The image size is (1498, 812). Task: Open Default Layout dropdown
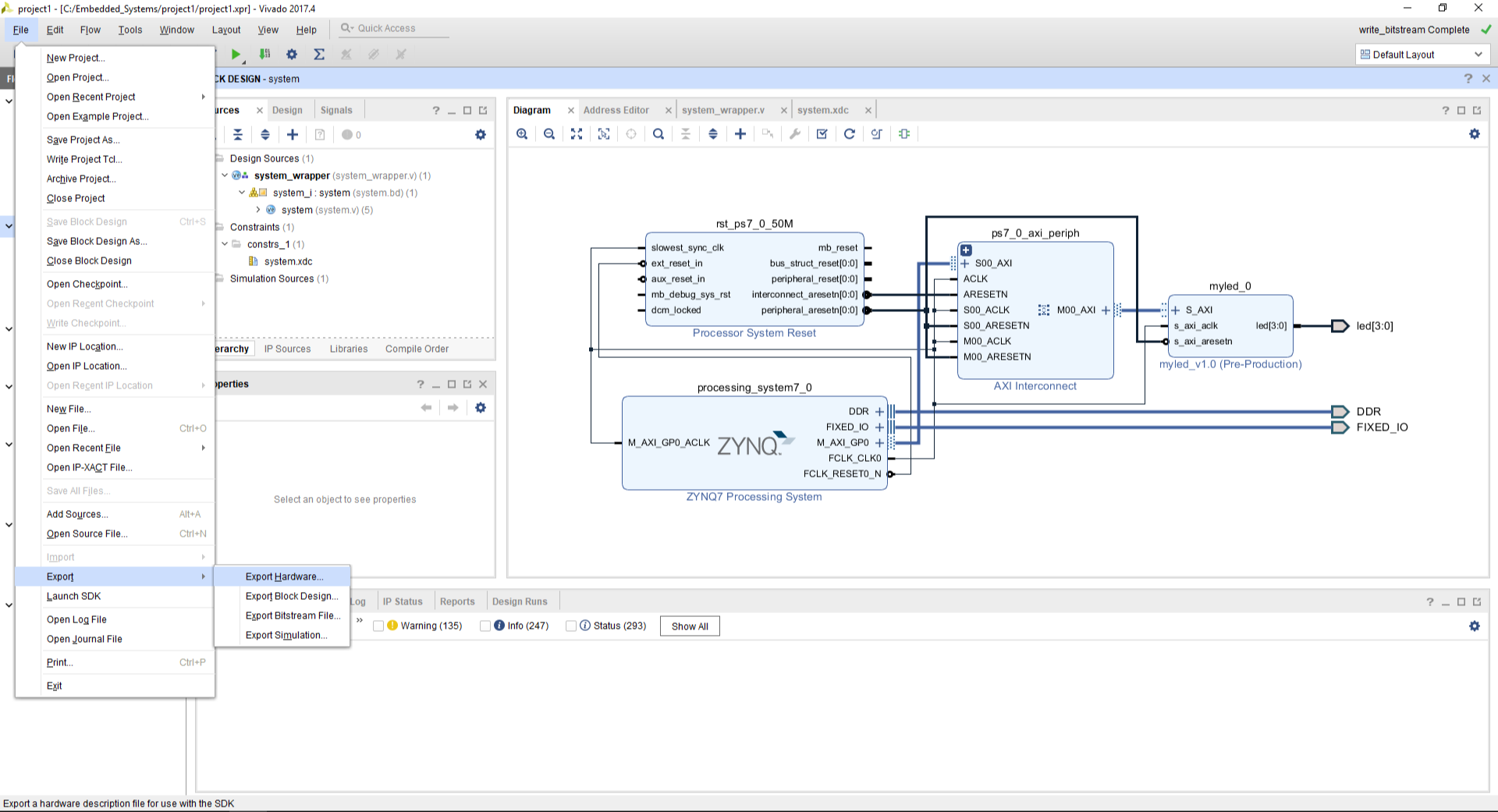(1422, 55)
